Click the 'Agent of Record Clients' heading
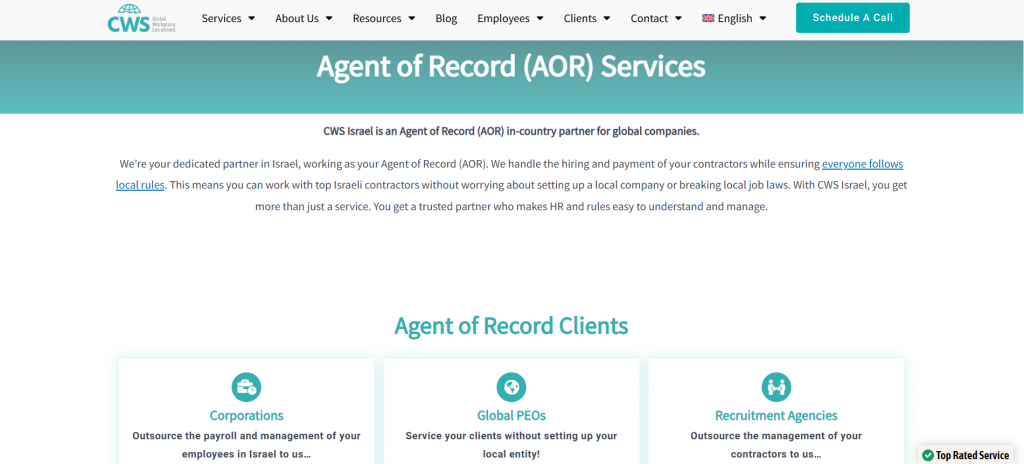 [x=511, y=325]
